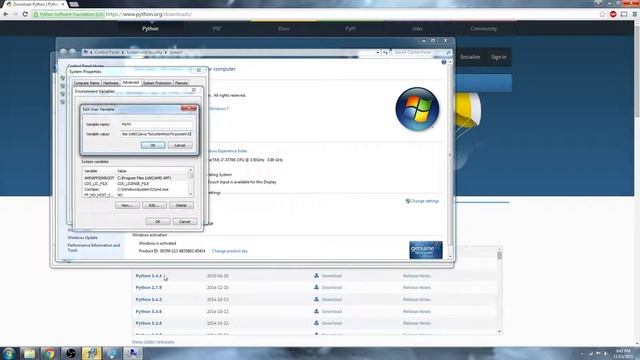Viewport: 640px width, 360px height.
Task: Open Performance Information and Tools link
Action: 94,248
